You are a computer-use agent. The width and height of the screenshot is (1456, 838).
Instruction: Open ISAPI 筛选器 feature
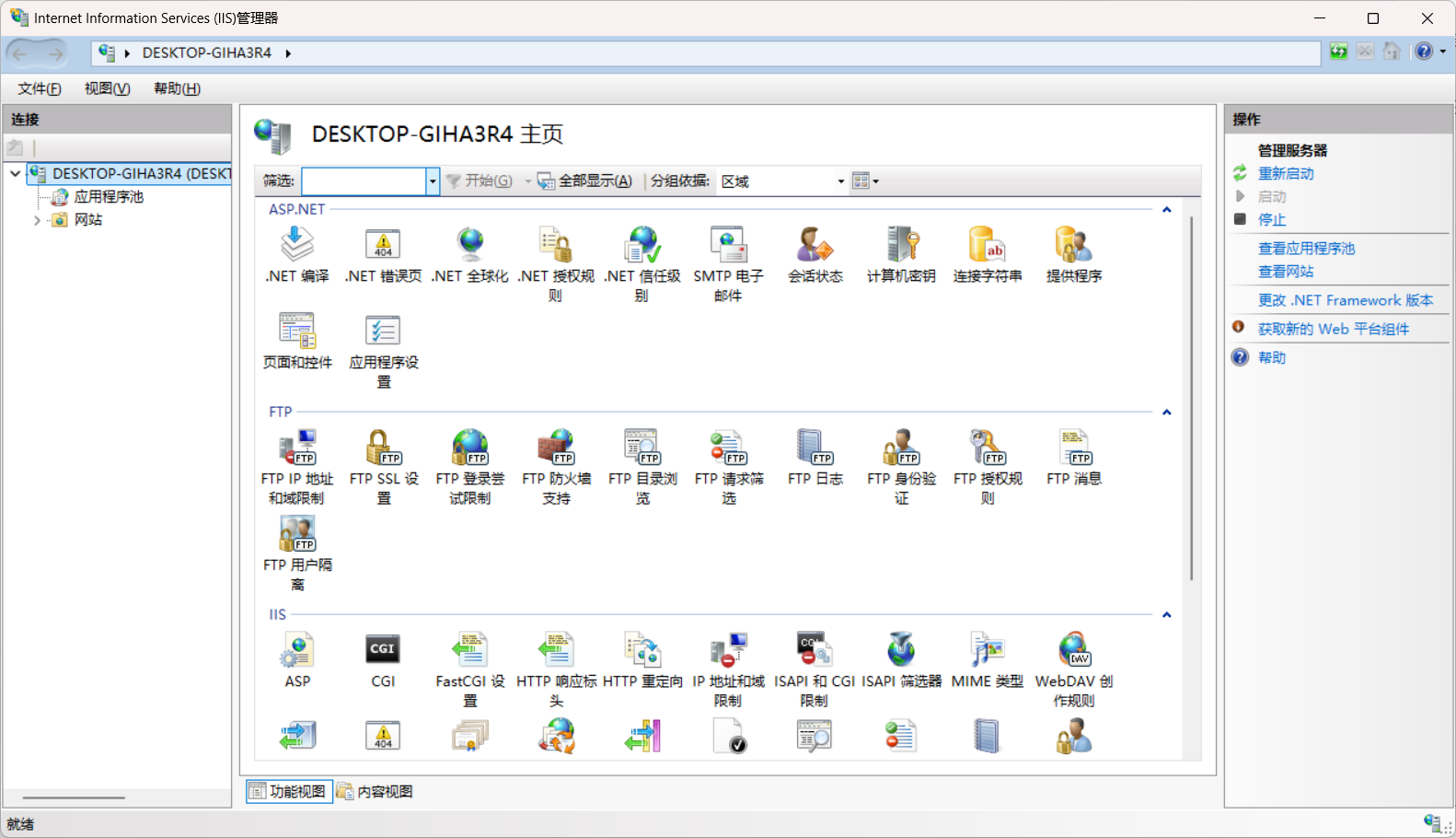coord(901,660)
